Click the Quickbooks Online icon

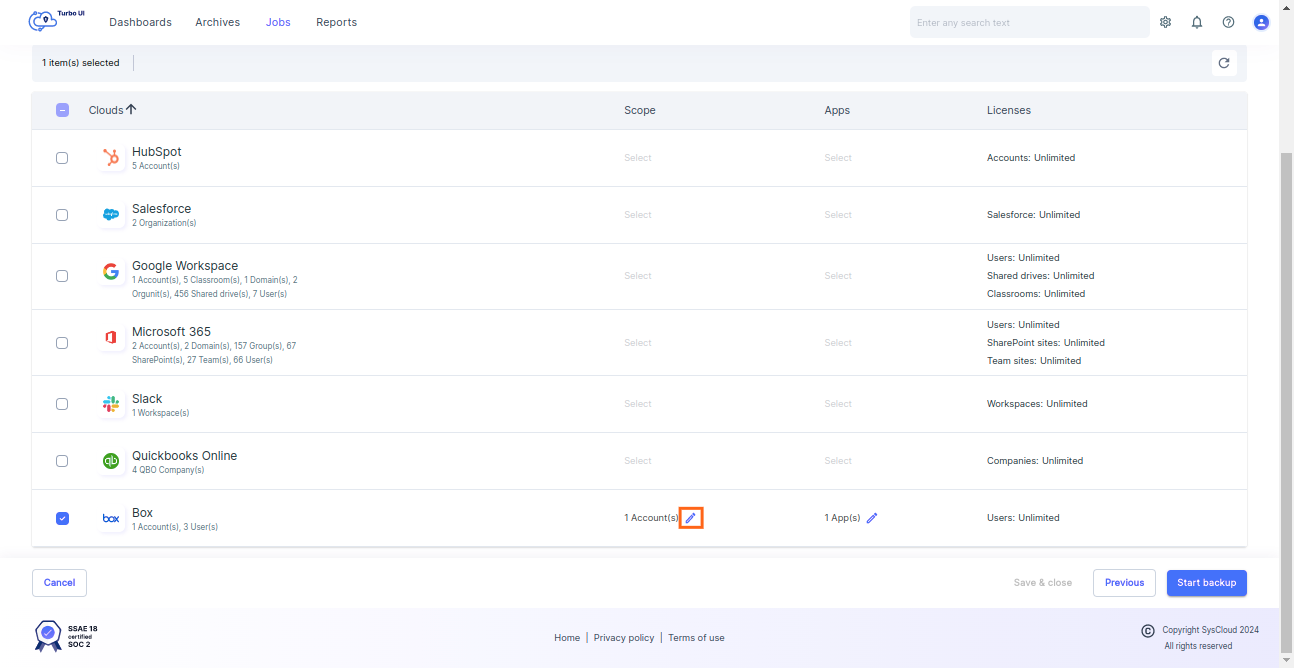click(x=111, y=460)
